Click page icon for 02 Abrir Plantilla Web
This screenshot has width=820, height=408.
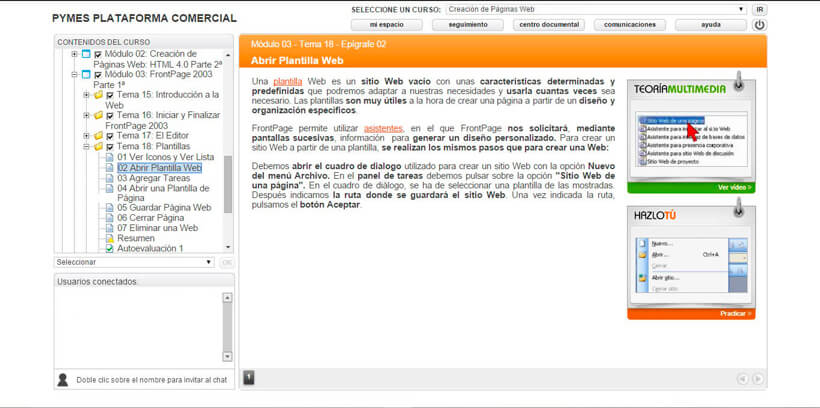[x=109, y=168]
